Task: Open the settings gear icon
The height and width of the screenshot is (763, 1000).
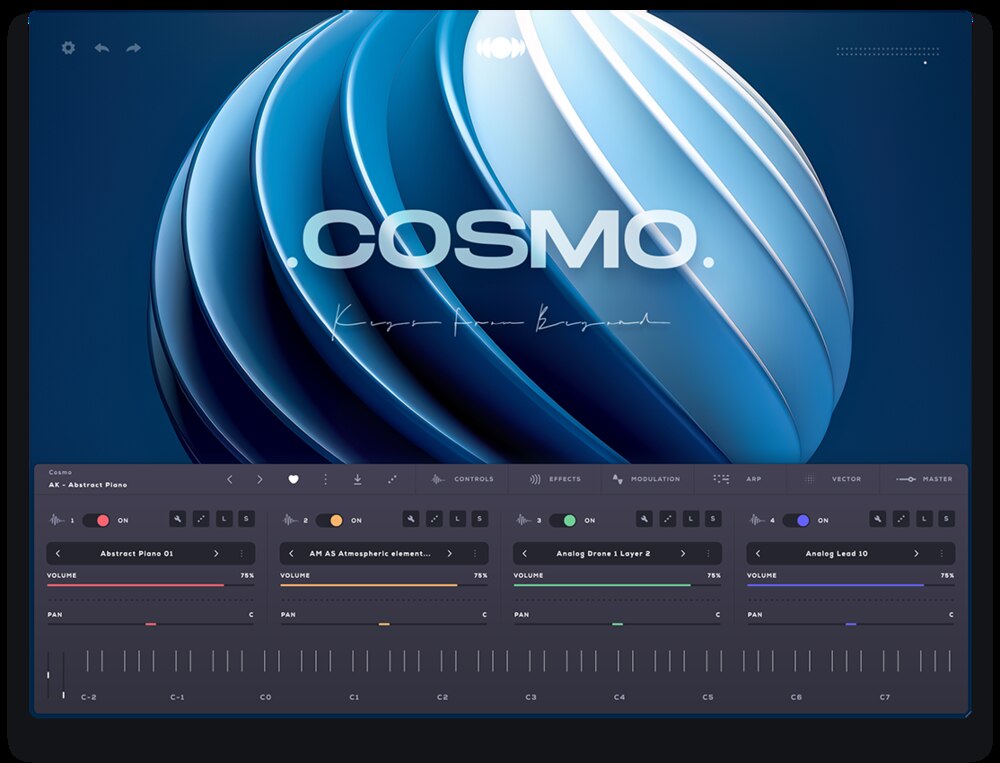Action: [67, 48]
